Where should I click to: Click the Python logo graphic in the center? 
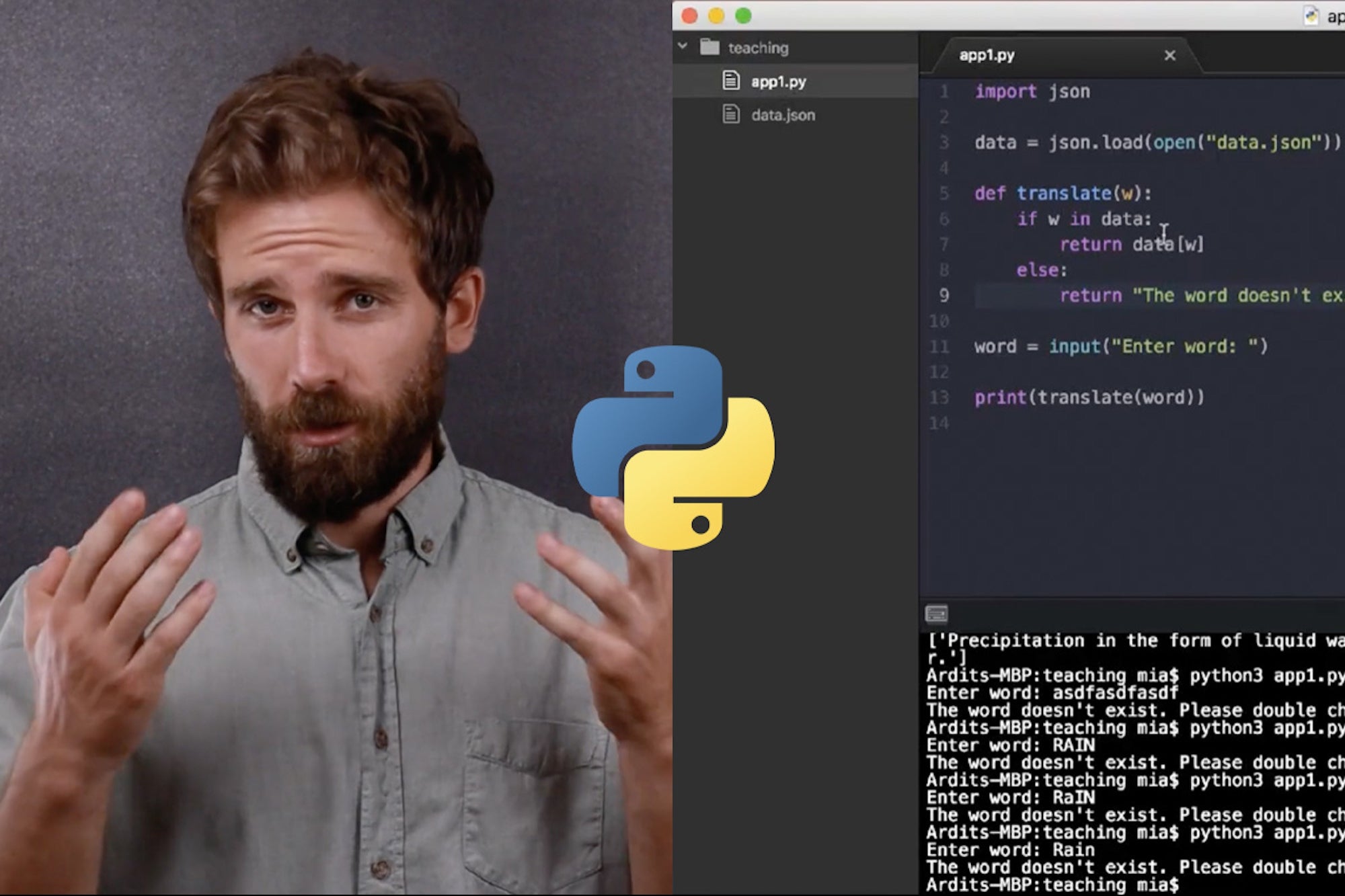[x=672, y=442]
